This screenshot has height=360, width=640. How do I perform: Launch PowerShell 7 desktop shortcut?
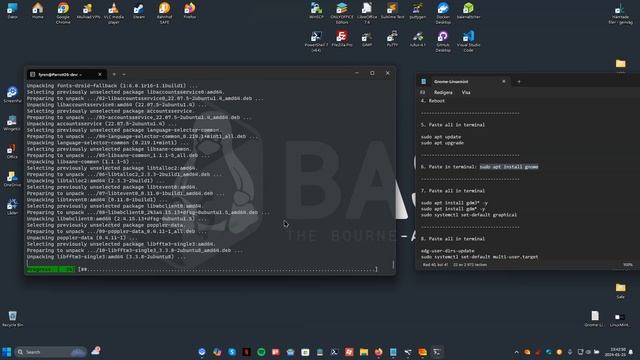coord(316,41)
